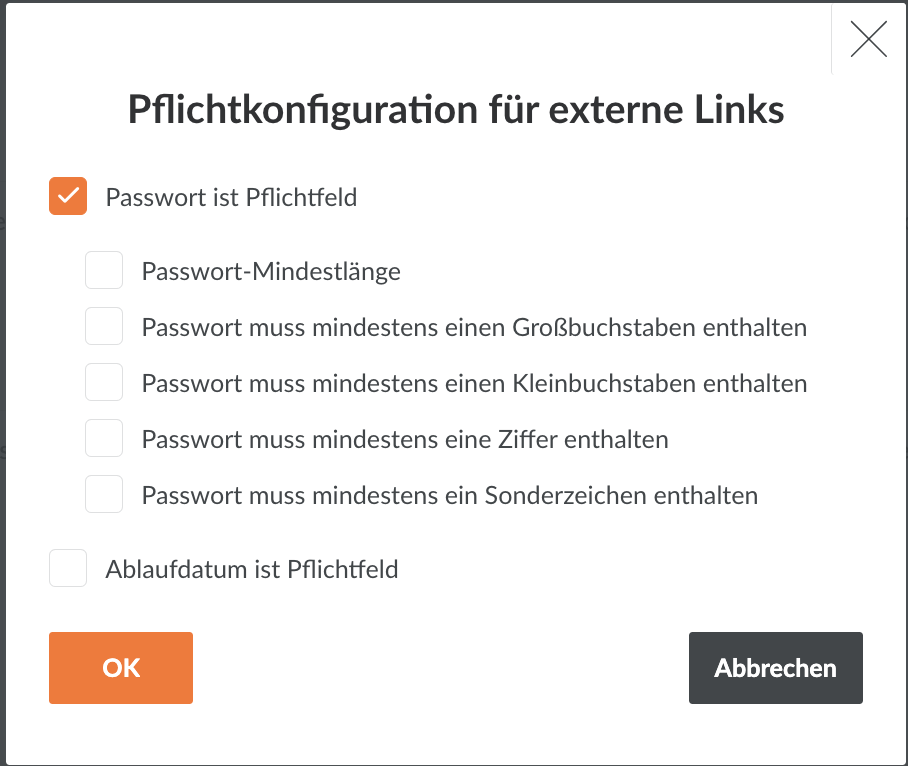Confirm with the orange OK button
The image size is (908, 766).
click(121, 668)
